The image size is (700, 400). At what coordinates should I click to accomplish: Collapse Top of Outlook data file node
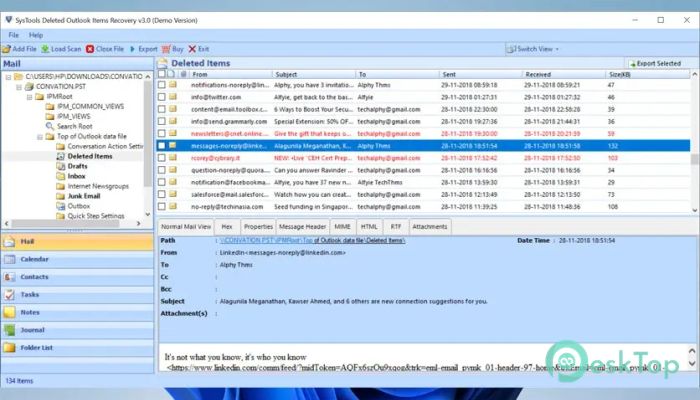[x=40, y=137]
